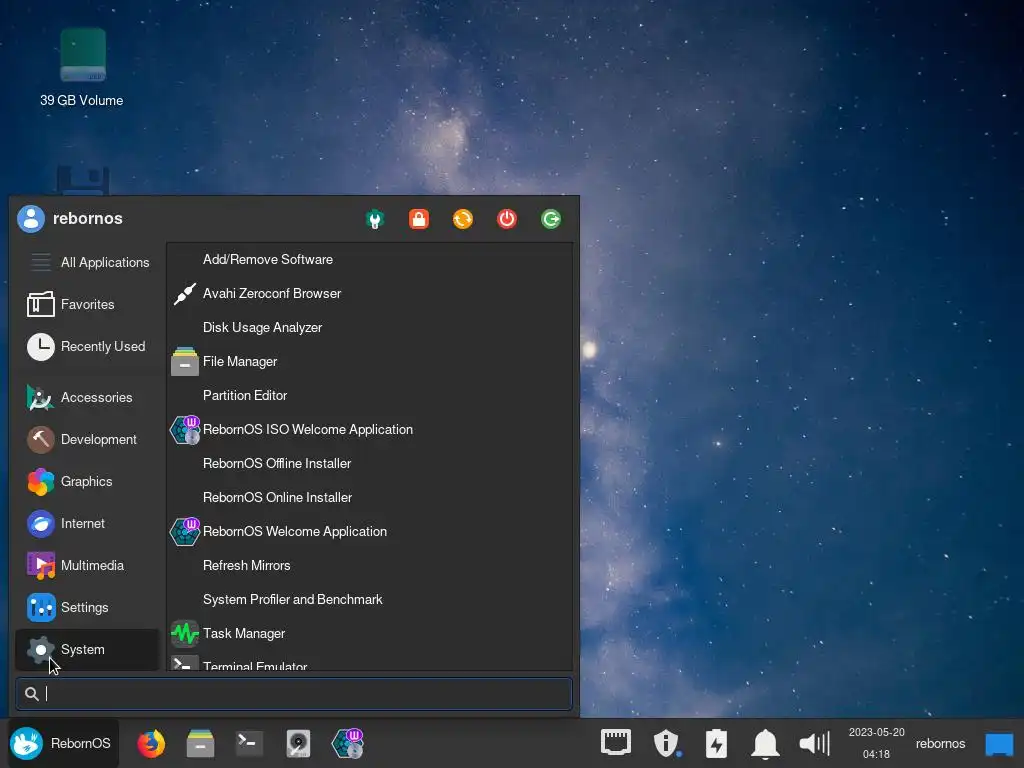Click the volume speaker tray icon
The width and height of the screenshot is (1024, 768).
point(814,743)
